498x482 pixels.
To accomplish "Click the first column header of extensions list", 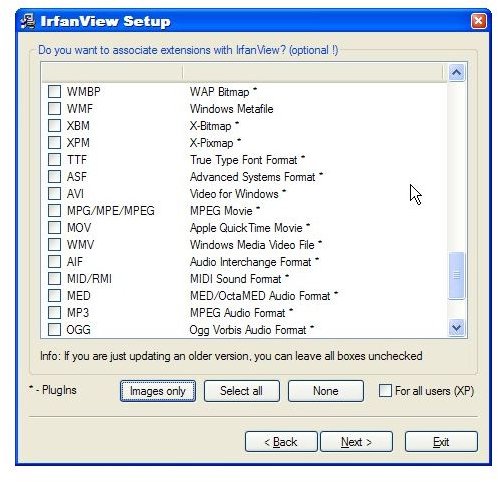I will (112, 72).
